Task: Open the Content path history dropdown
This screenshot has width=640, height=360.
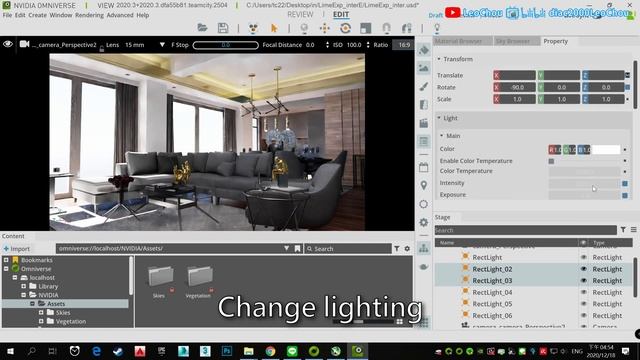Action: (x=287, y=248)
